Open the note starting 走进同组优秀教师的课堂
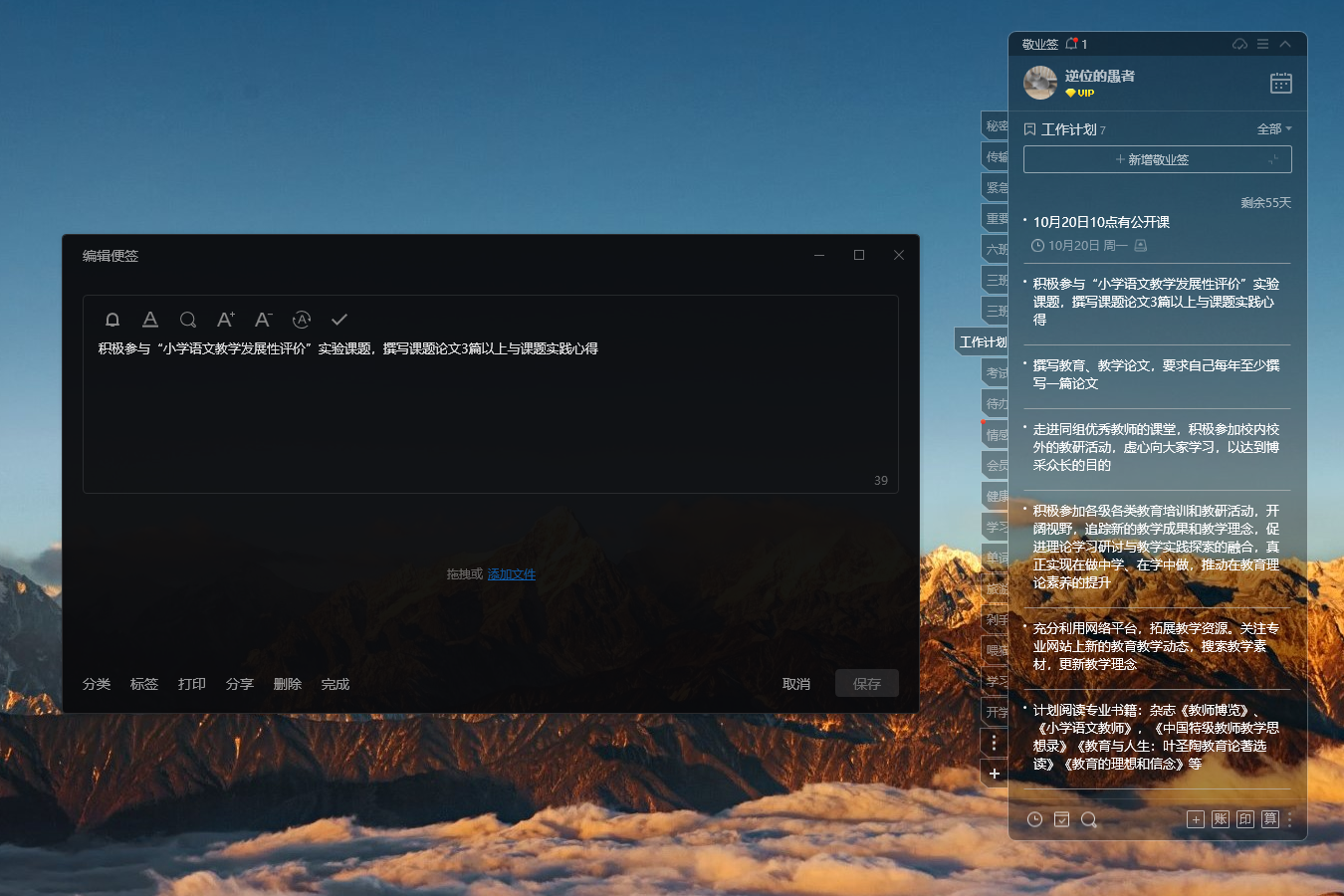1344x896 pixels. coord(1157,447)
